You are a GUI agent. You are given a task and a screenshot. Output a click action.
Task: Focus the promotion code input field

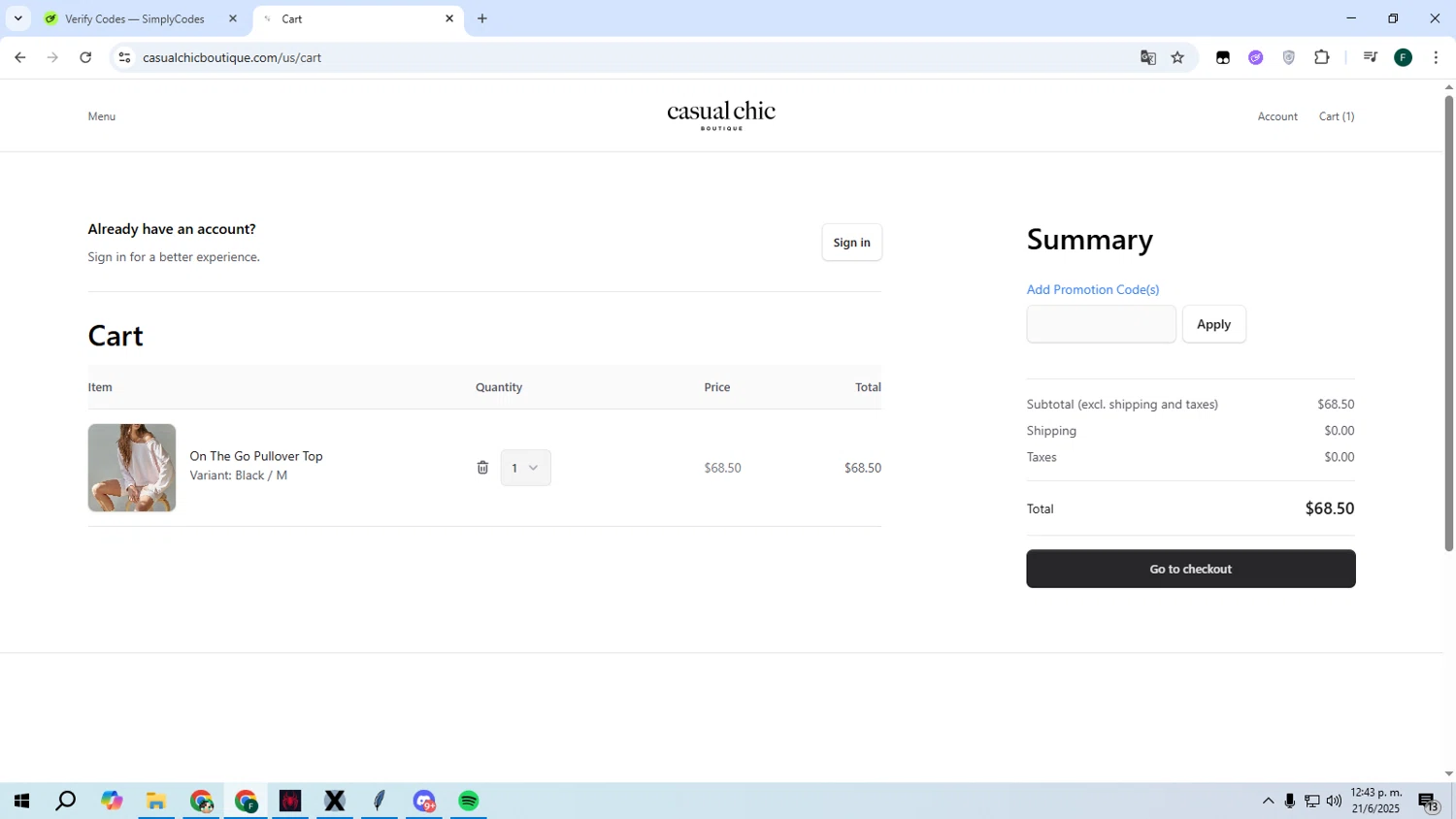click(x=1101, y=324)
